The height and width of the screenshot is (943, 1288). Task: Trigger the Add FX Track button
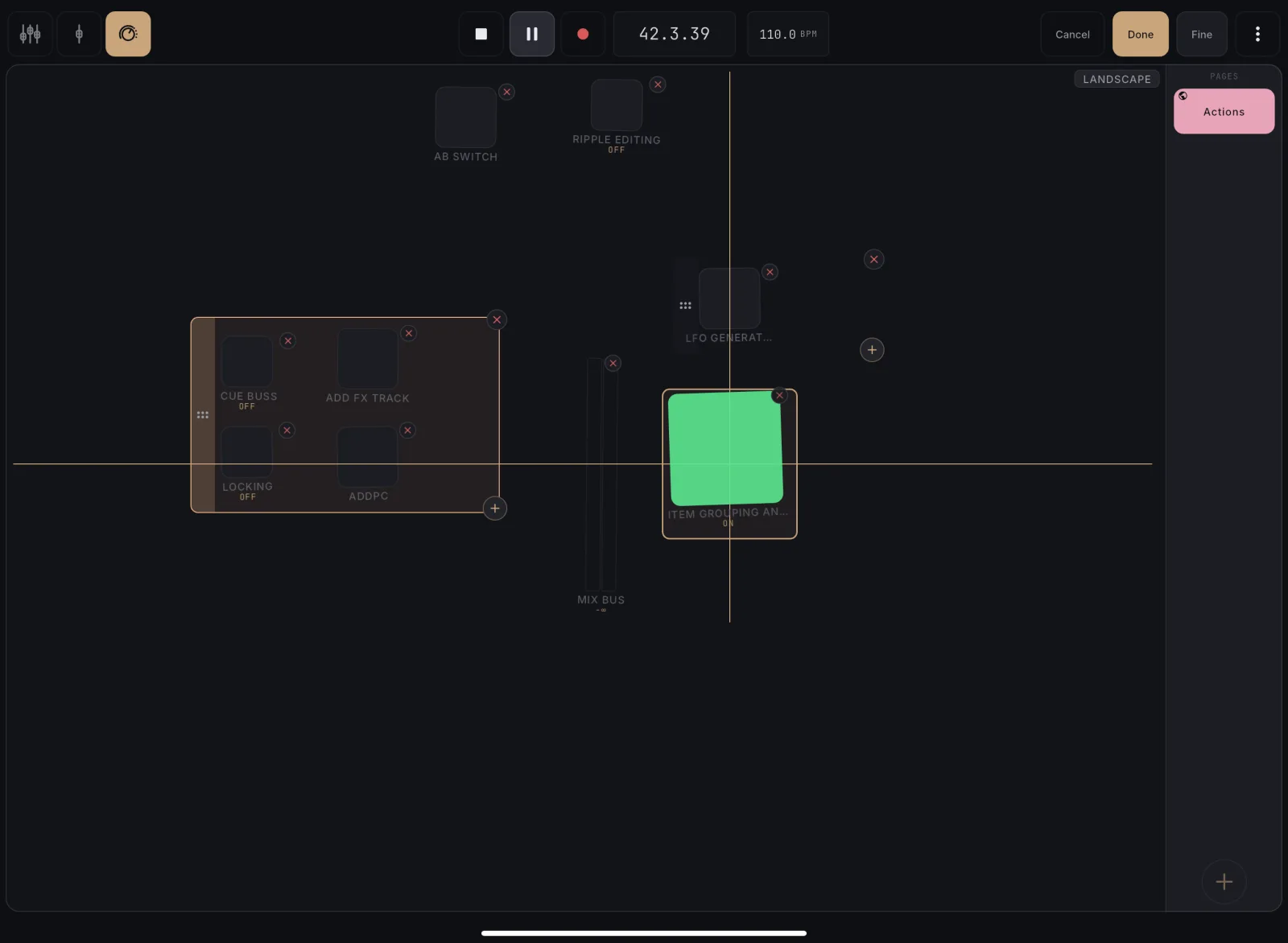pos(368,359)
